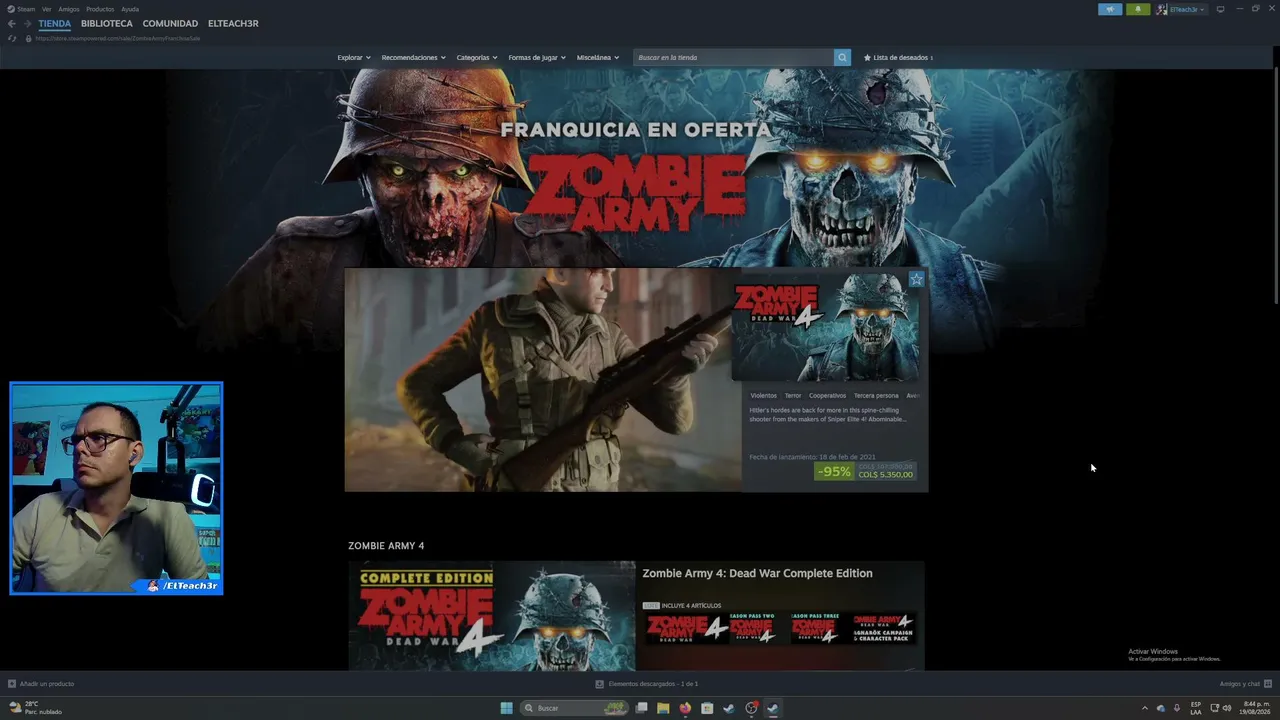Switch to the BIBLIOTECA tab
This screenshot has height=720, width=1280.
107,24
